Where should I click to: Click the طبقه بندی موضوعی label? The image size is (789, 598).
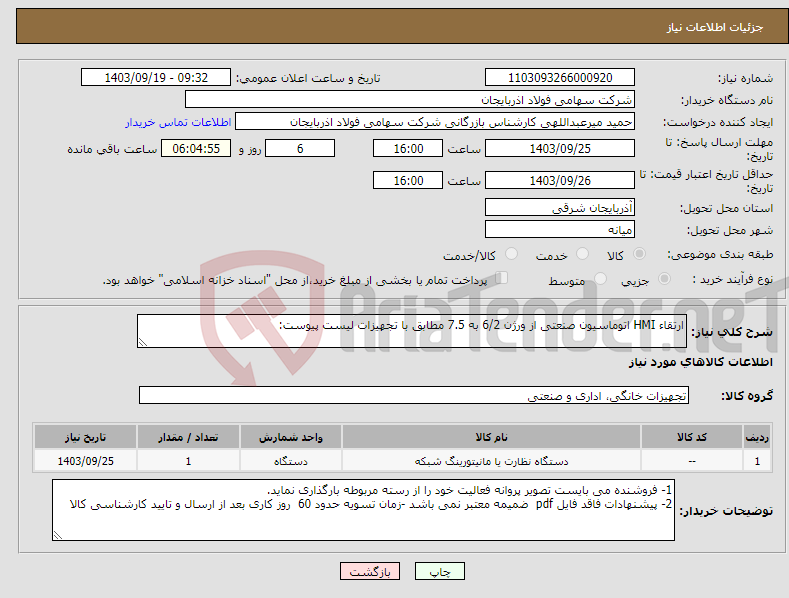(720, 255)
